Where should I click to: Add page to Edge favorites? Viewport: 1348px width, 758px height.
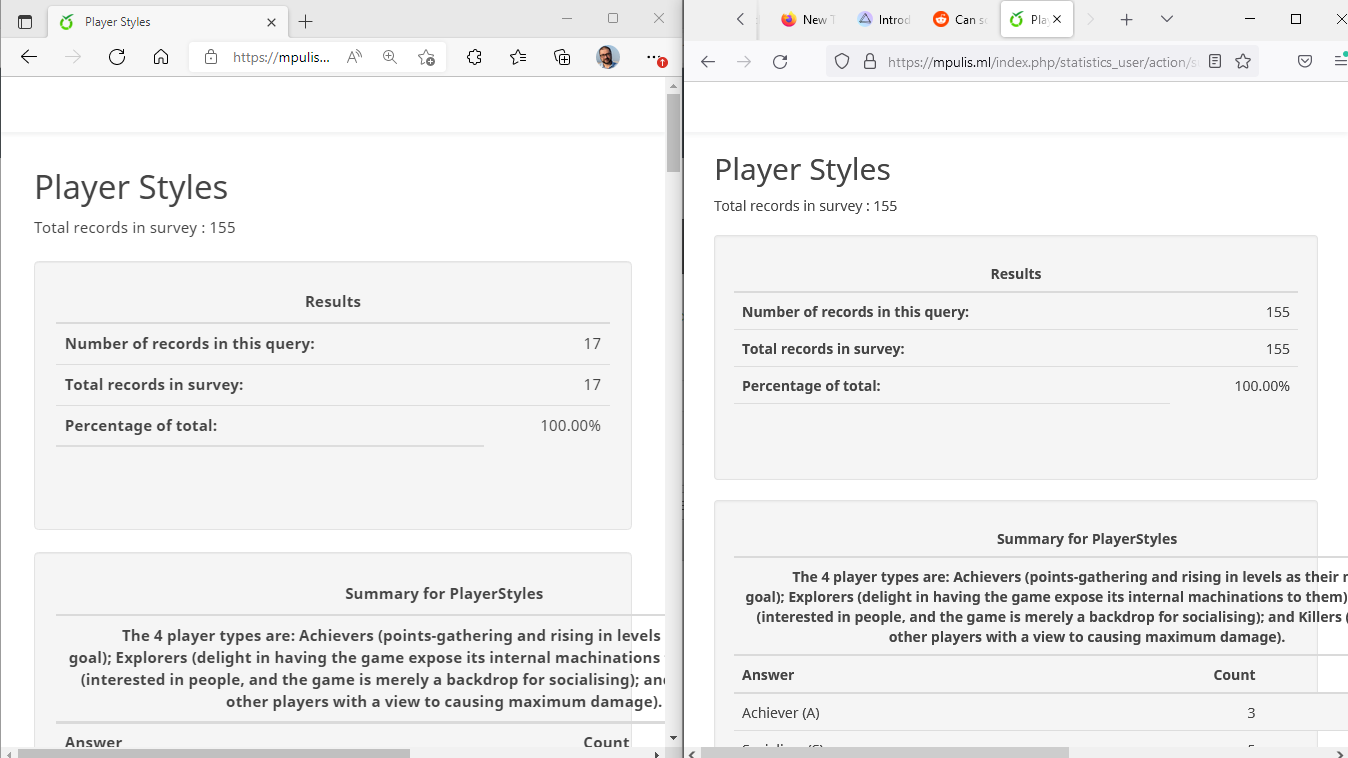coord(426,57)
